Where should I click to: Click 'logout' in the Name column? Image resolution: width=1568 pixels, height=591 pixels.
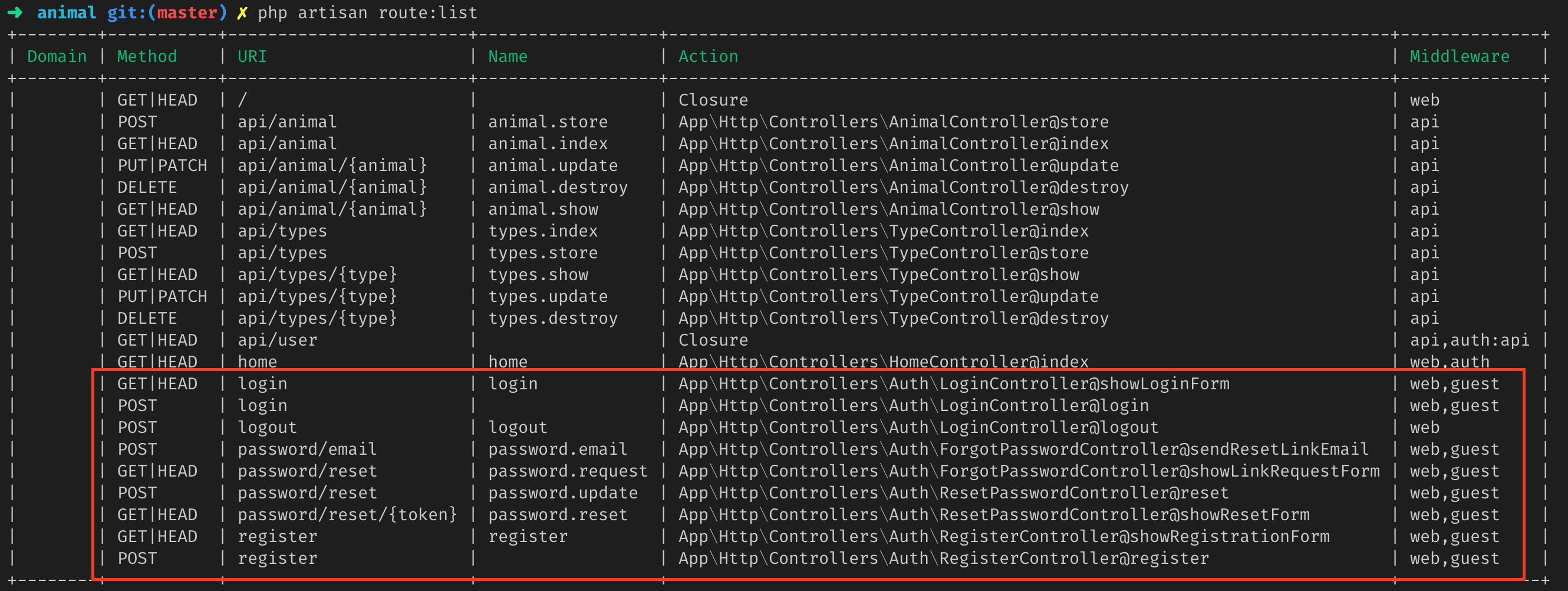(x=518, y=428)
